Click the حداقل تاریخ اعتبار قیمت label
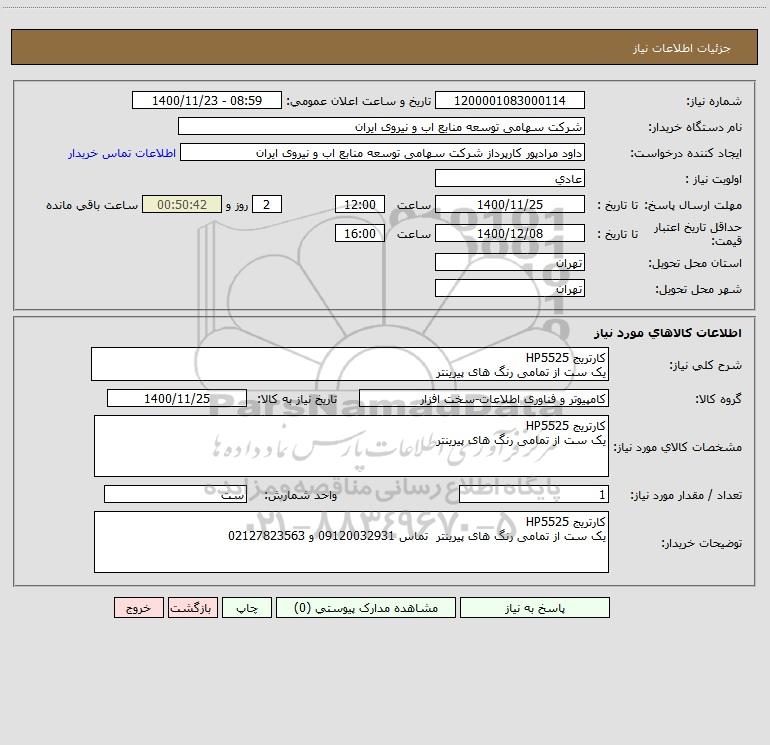This screenshot has height=745, width=770. click(x=698, y=234)
